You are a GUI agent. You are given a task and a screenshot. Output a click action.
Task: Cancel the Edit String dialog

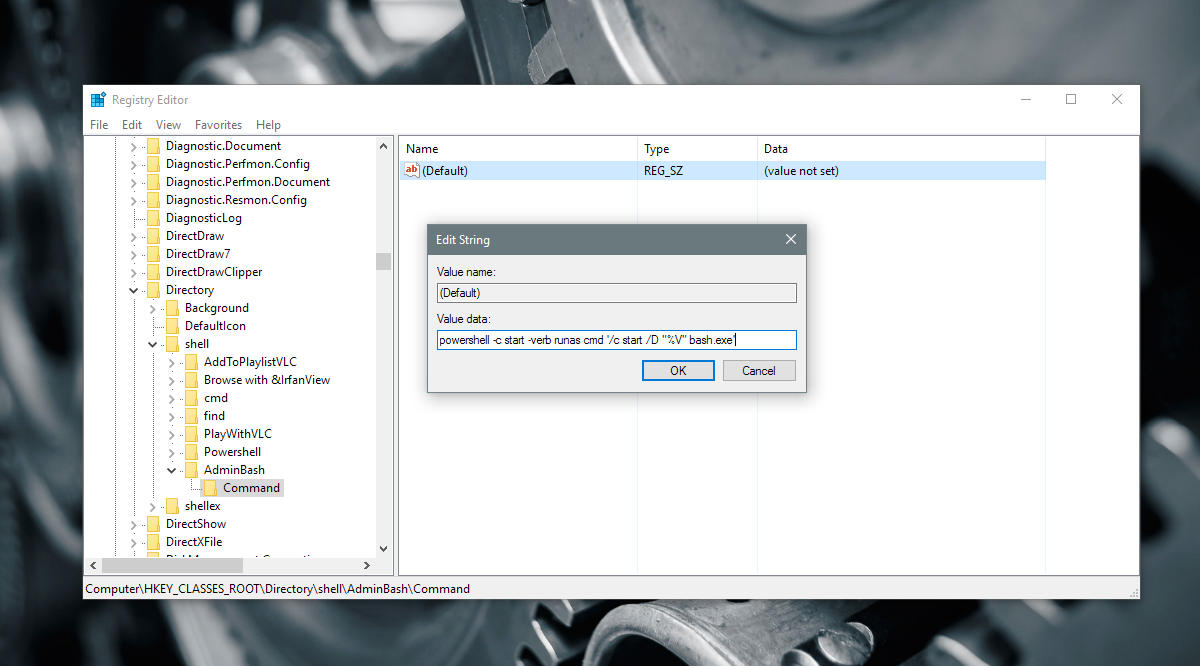pos(759,371)
